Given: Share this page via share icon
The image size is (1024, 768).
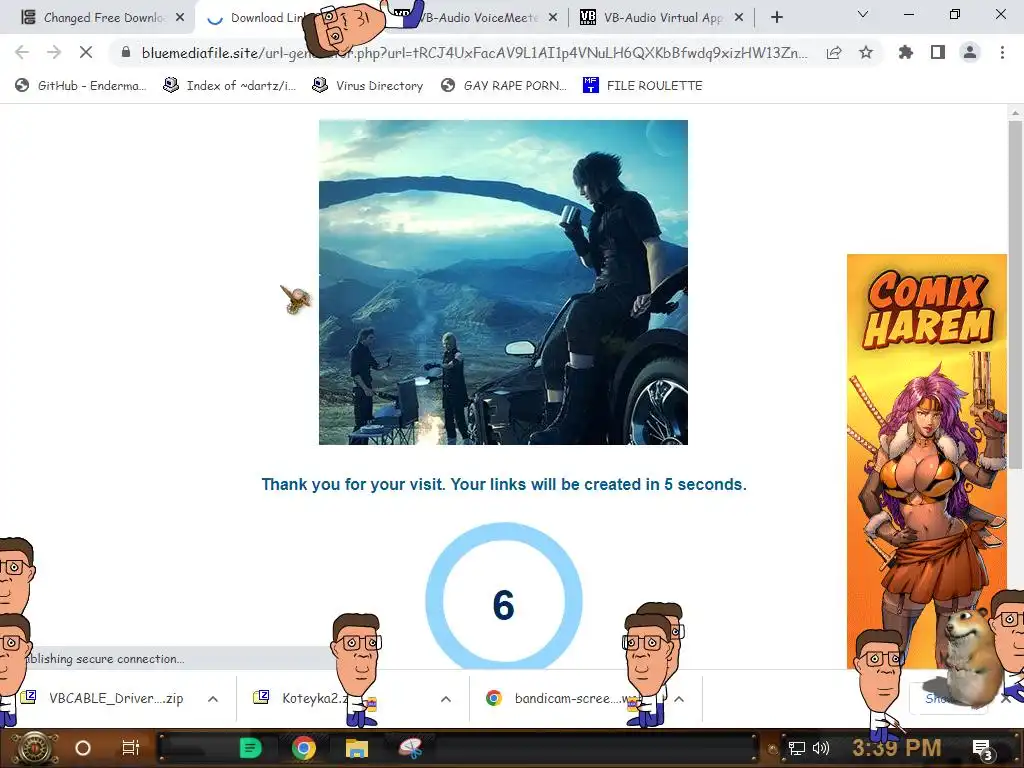Looking at the screenshot, I should coord(834,53).
